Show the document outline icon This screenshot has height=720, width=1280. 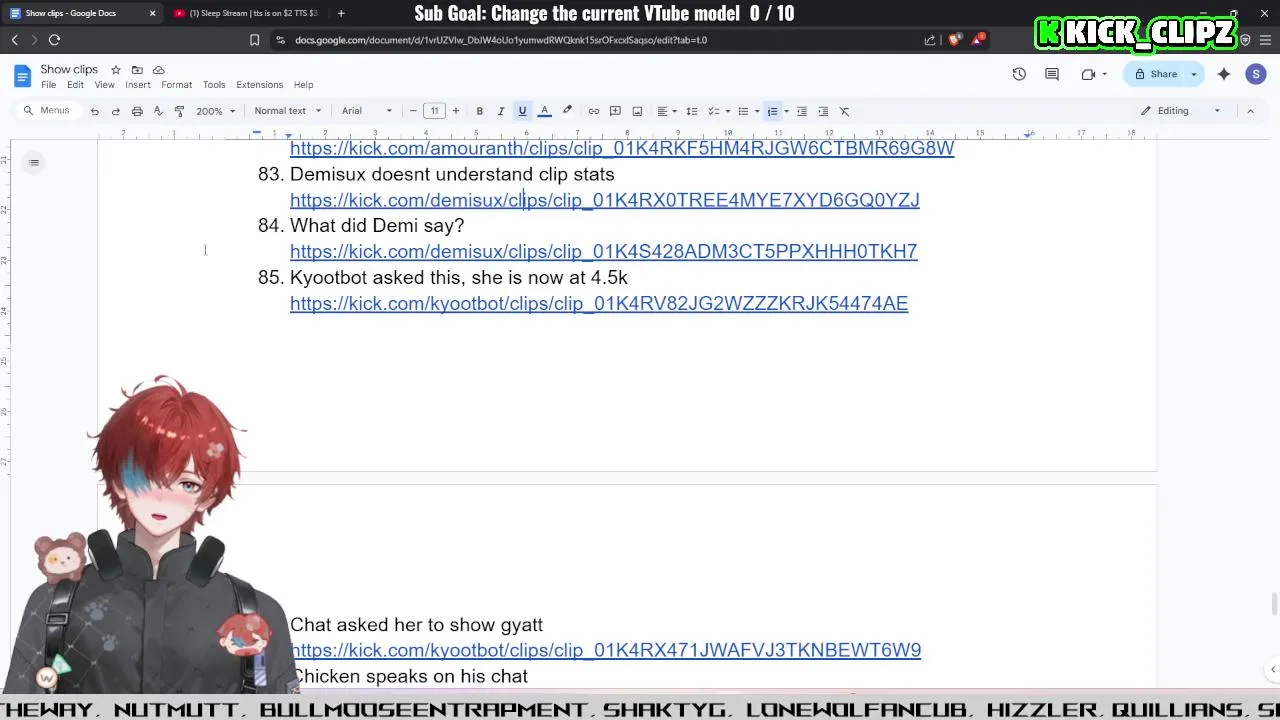34,163
